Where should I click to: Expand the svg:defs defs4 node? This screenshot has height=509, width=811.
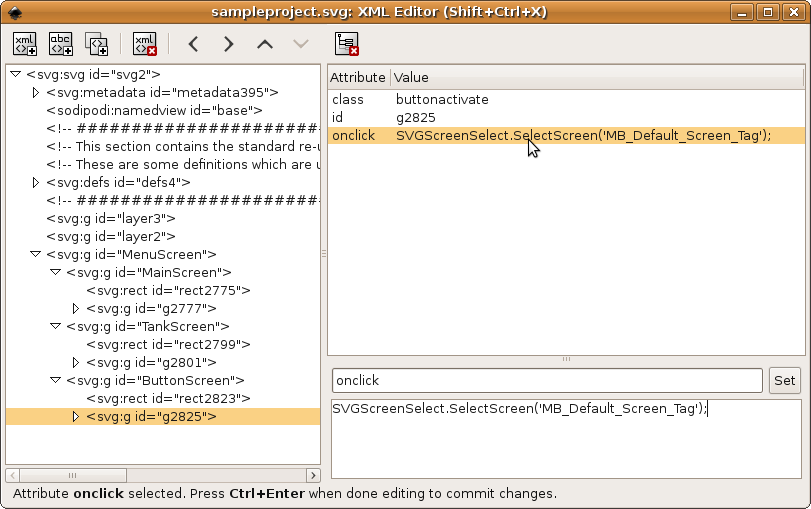(x=36, y=182)
